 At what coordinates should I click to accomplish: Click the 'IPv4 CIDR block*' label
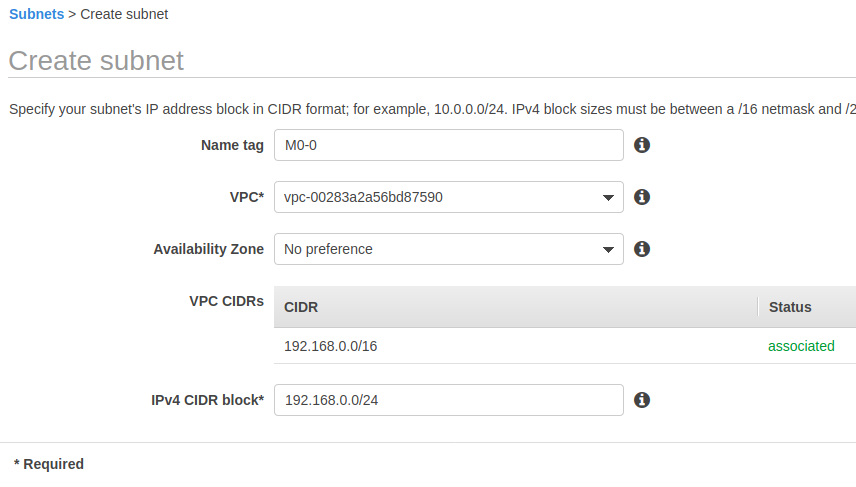(207, 400)
